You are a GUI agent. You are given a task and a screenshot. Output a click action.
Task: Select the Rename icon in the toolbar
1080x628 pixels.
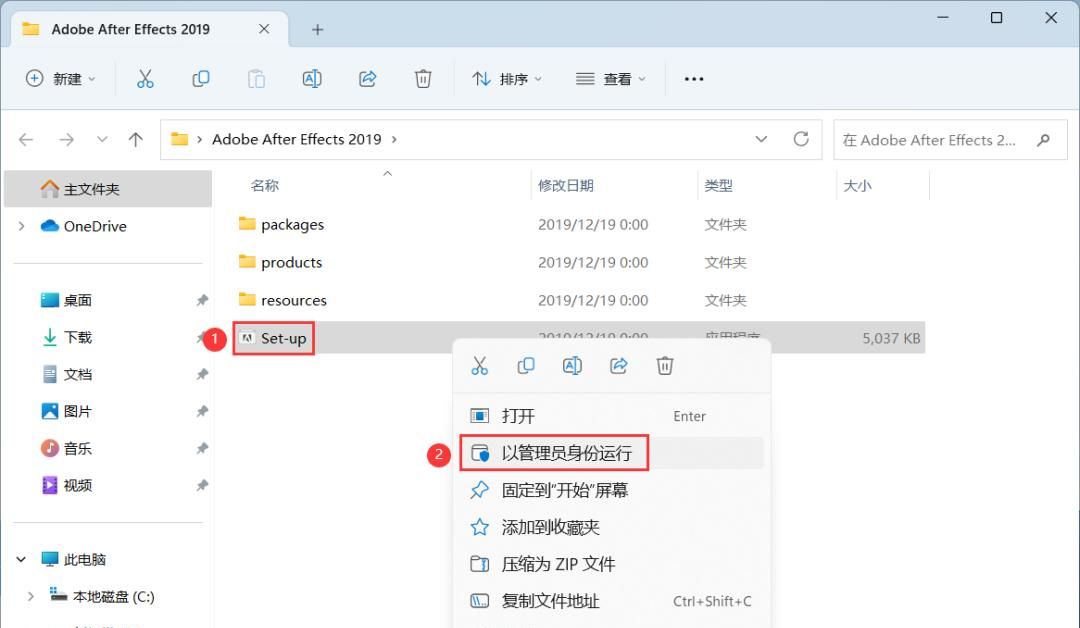311,78
